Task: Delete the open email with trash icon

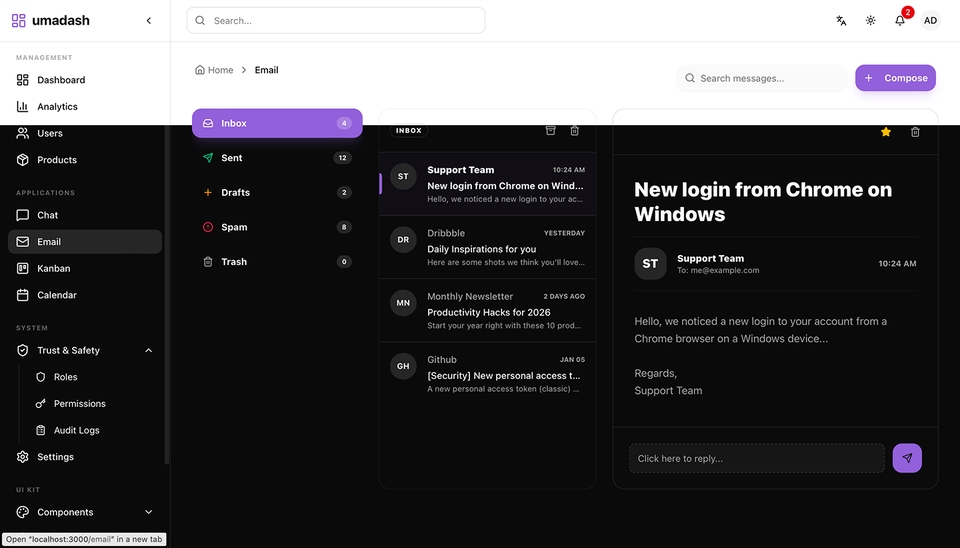Action: 915,132
